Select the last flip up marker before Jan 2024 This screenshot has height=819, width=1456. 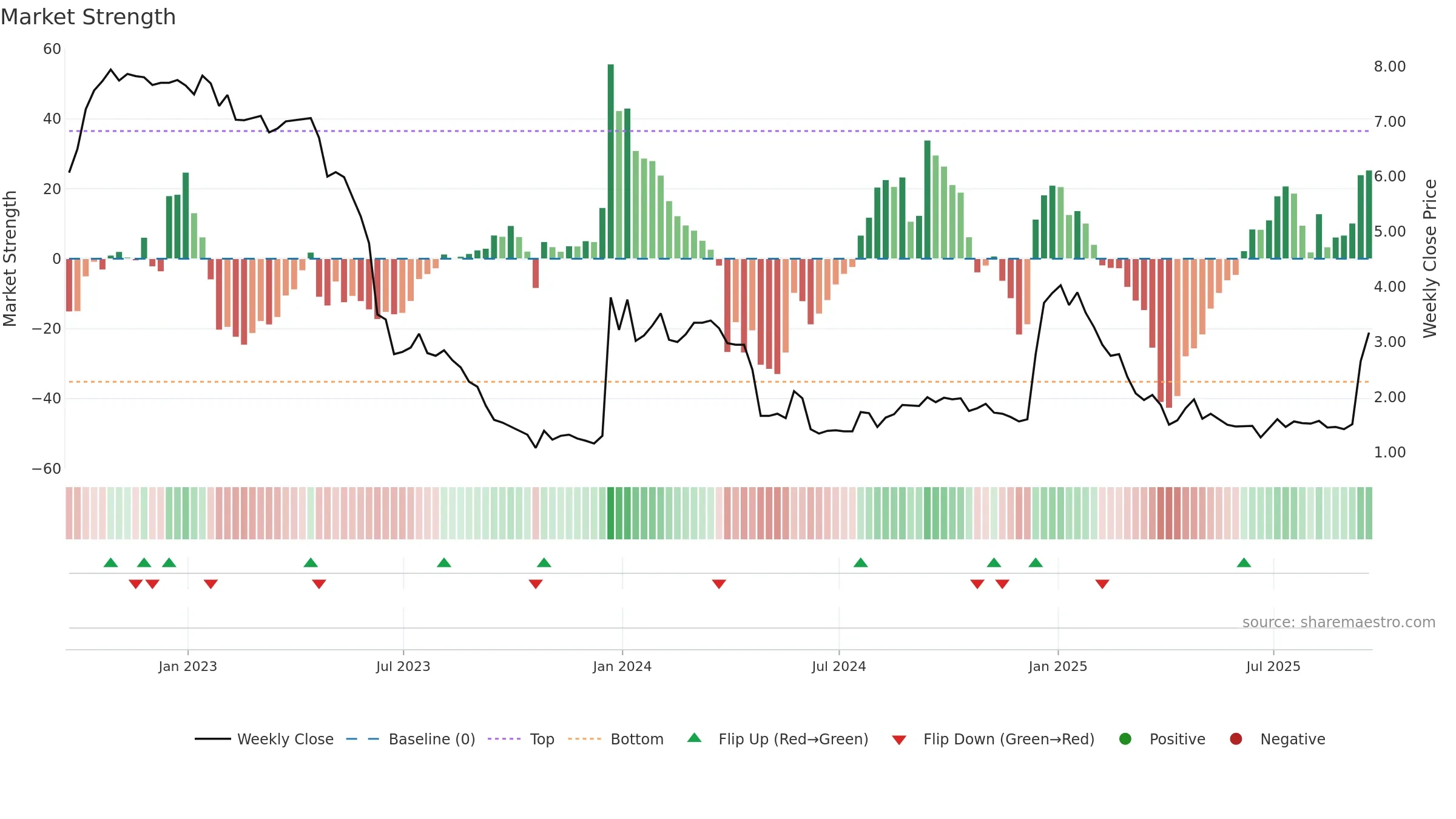coord(544,563)
